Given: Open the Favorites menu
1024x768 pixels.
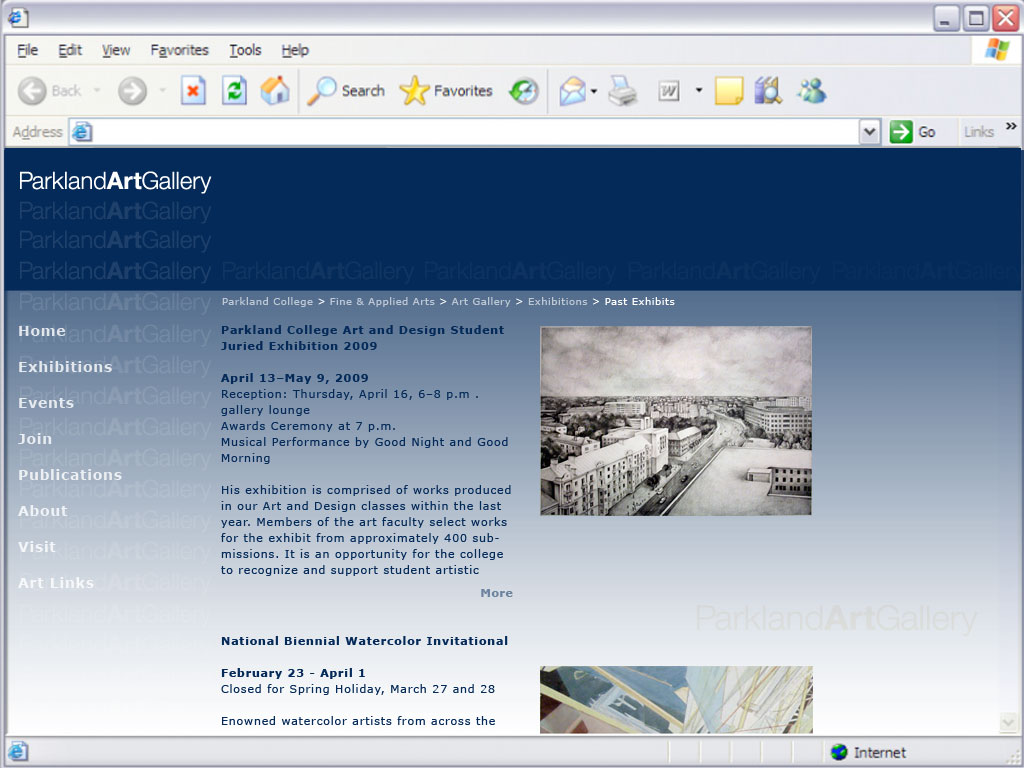Looking at the screenshot, I should [180, 50].
